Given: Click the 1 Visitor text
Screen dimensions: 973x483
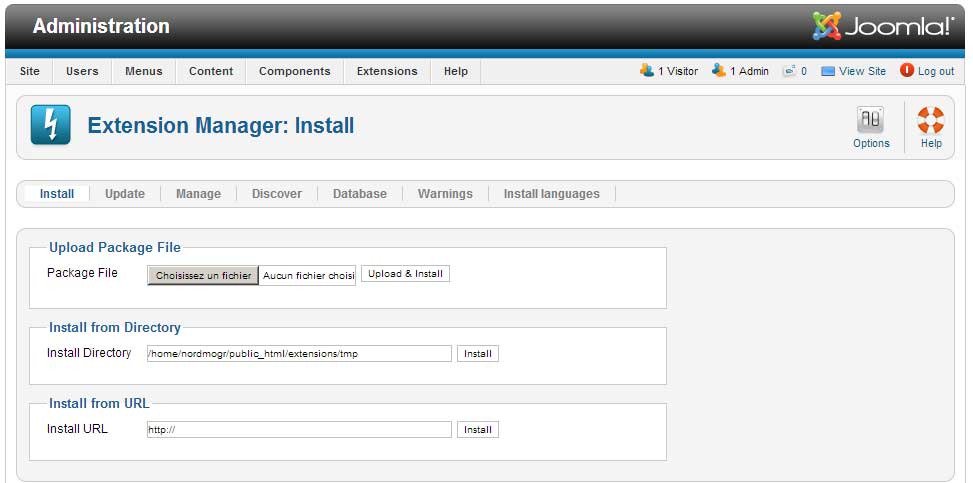Looking at the screenshot, I should point(678,71).
